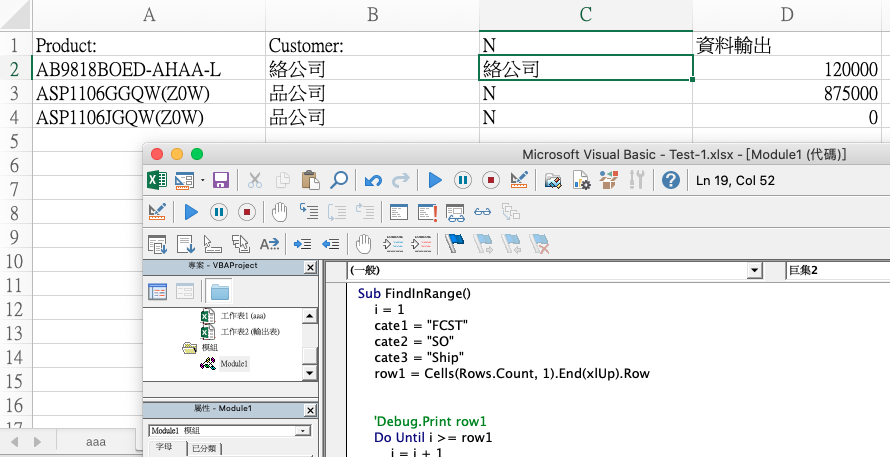Switch to the 已分類 properties tab

[x=204, y=448]
